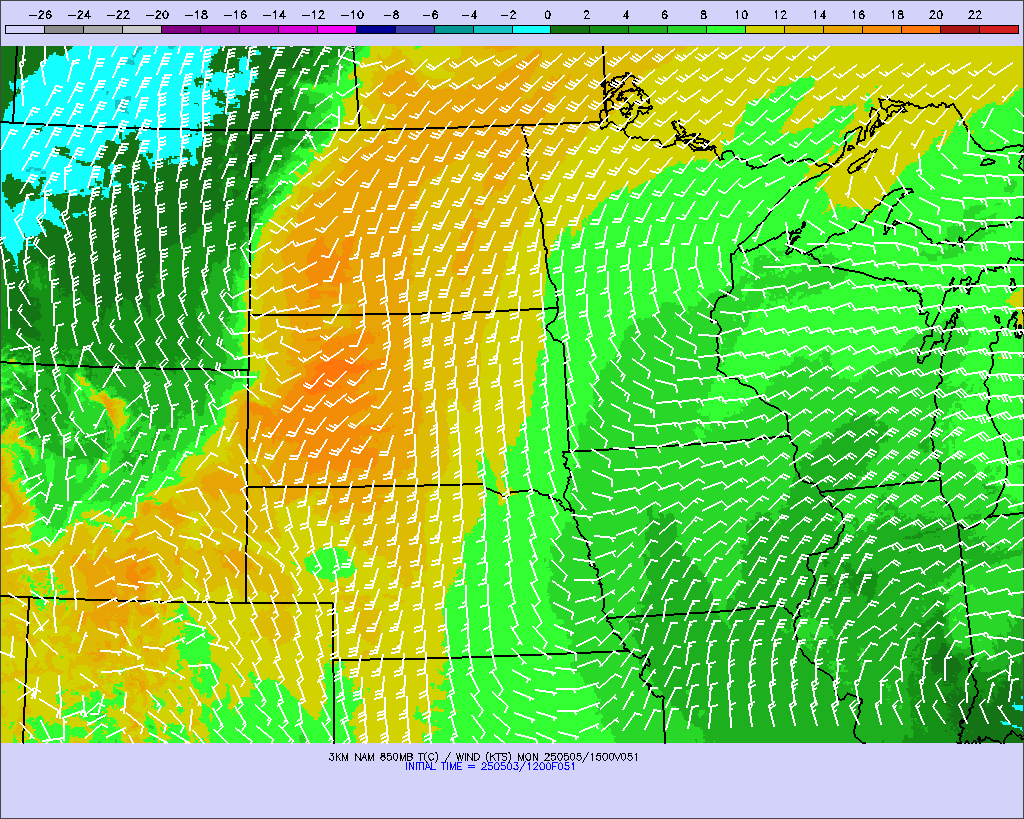Viewport: 1024px width, 819px height.
Task: Select the 16 scale label
Action: click(x=858, y=14)
